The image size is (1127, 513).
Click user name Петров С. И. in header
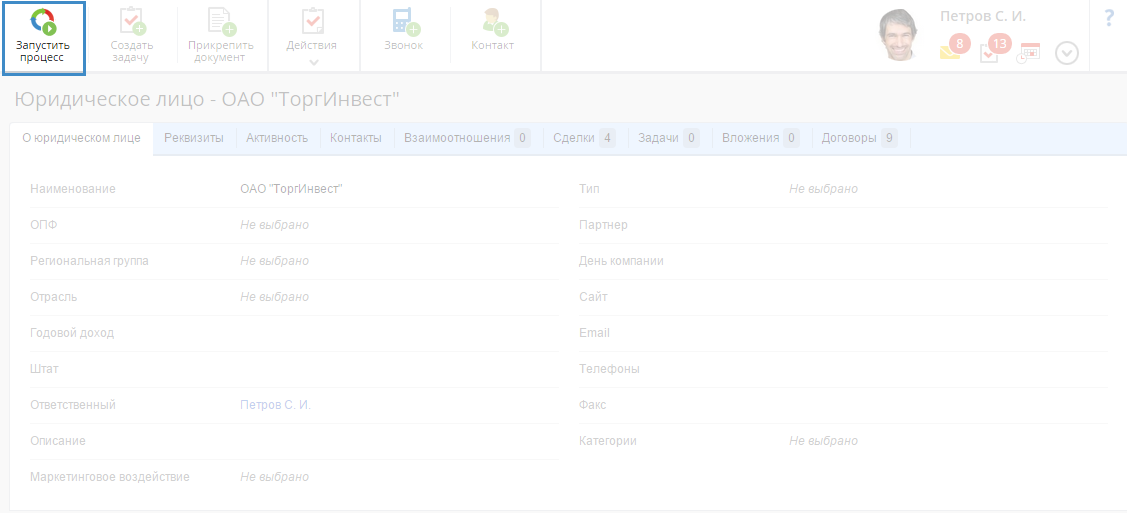tap(982, 17)
